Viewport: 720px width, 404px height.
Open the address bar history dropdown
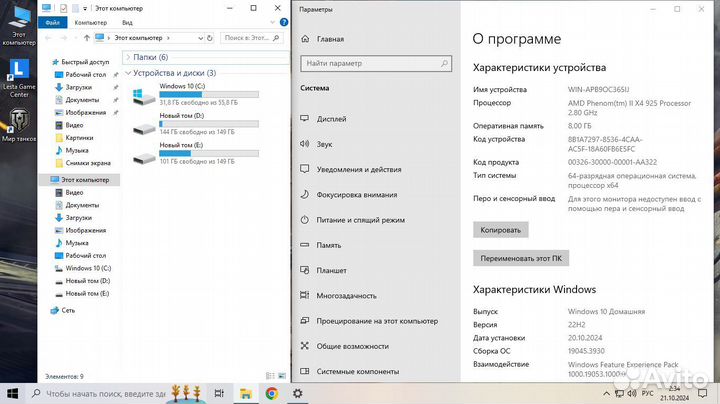pyautogui.click(x=200, y=38)
